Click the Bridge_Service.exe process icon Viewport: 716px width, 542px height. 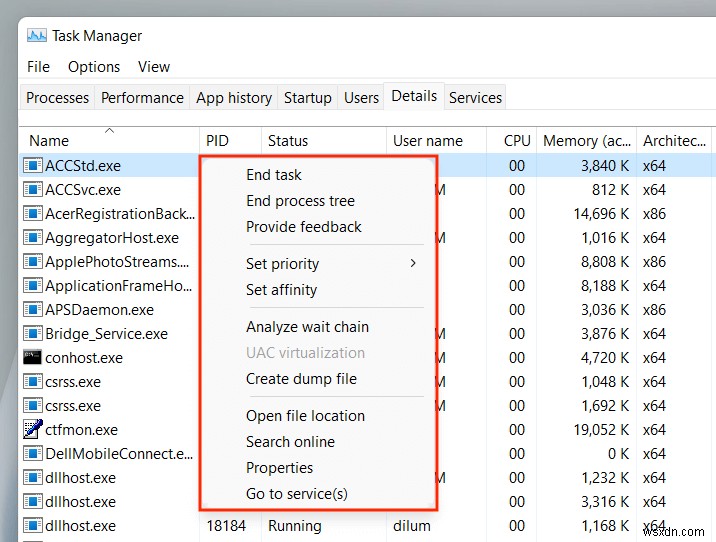pyautogui.click(x=32, y=334)
